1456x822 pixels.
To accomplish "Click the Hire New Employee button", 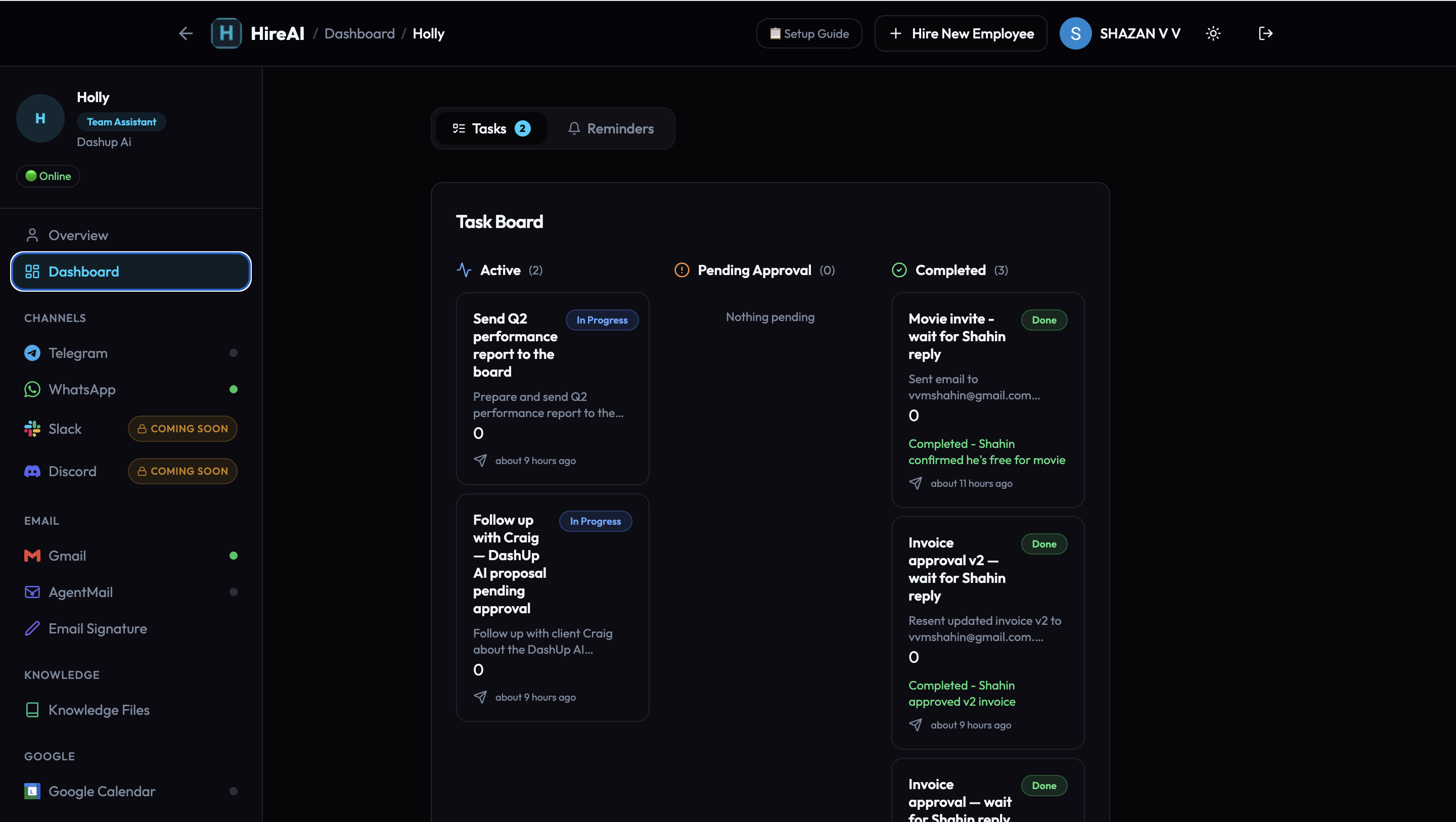I will point(961,33).
